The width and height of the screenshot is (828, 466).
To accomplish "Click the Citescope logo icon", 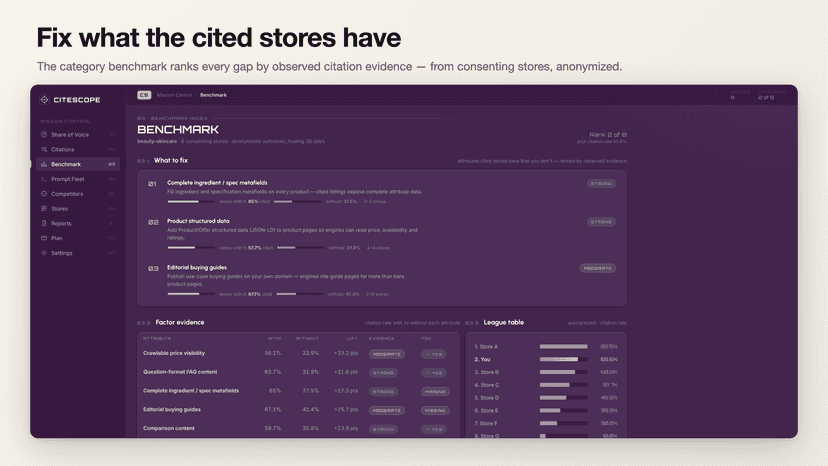I will click(44, 99).
